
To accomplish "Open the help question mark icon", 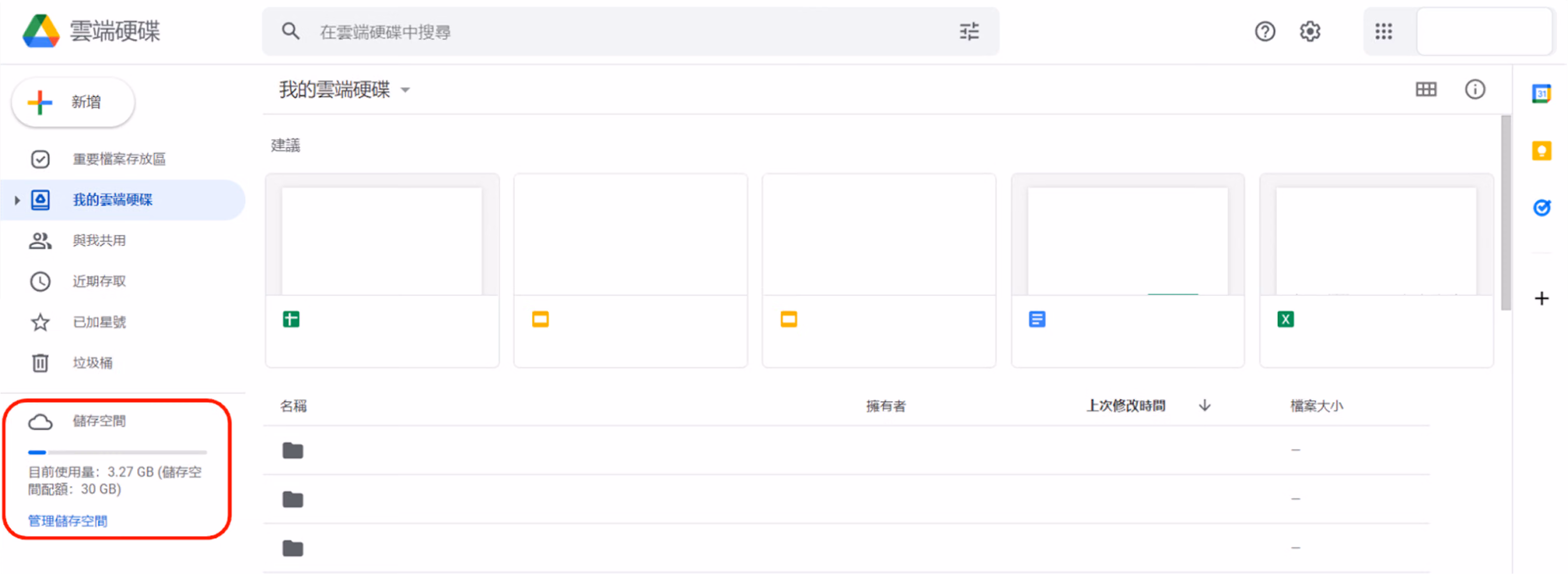I will tap(1265, 31).
